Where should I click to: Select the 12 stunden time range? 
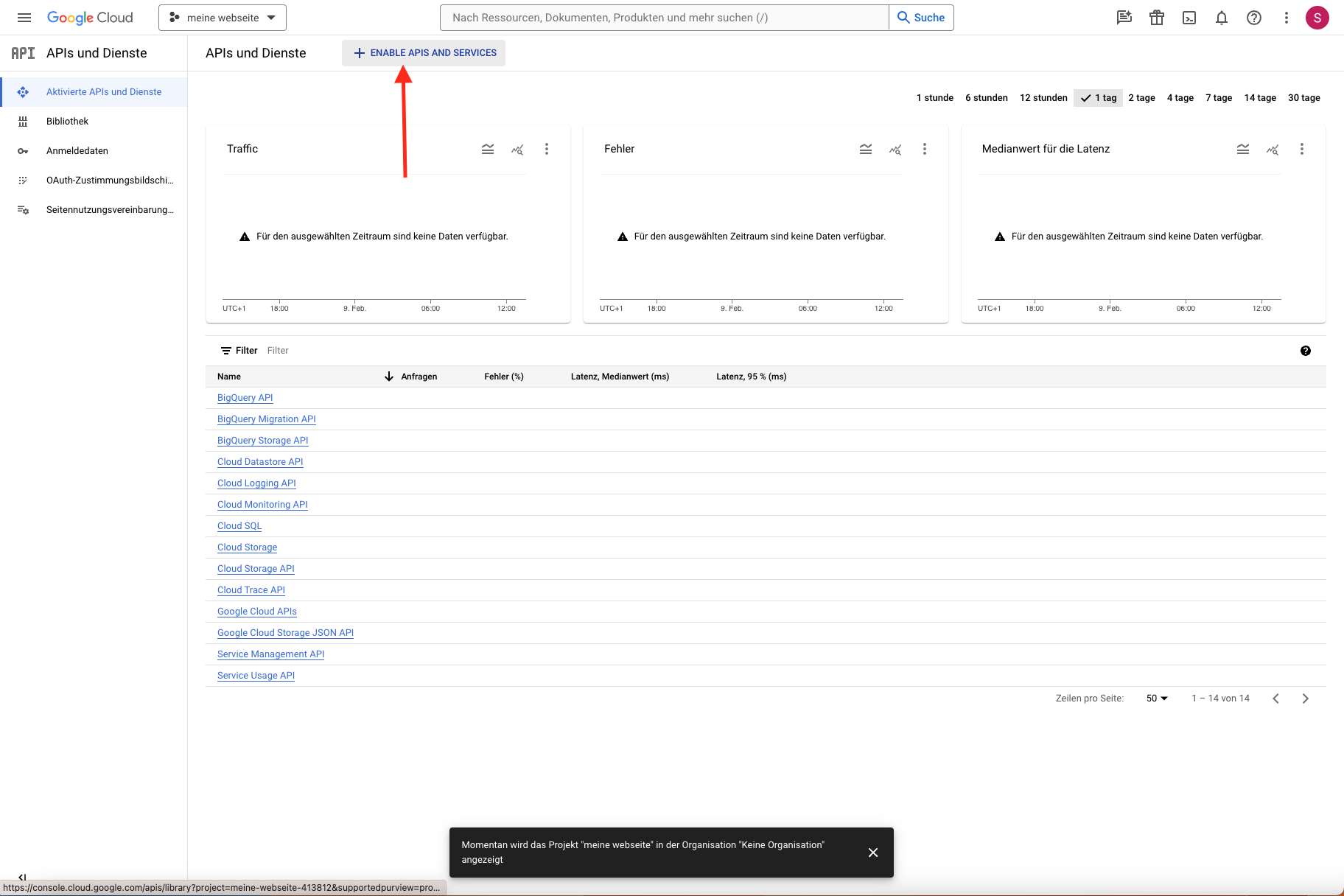pyautogui.click(x=1043, y=98)
